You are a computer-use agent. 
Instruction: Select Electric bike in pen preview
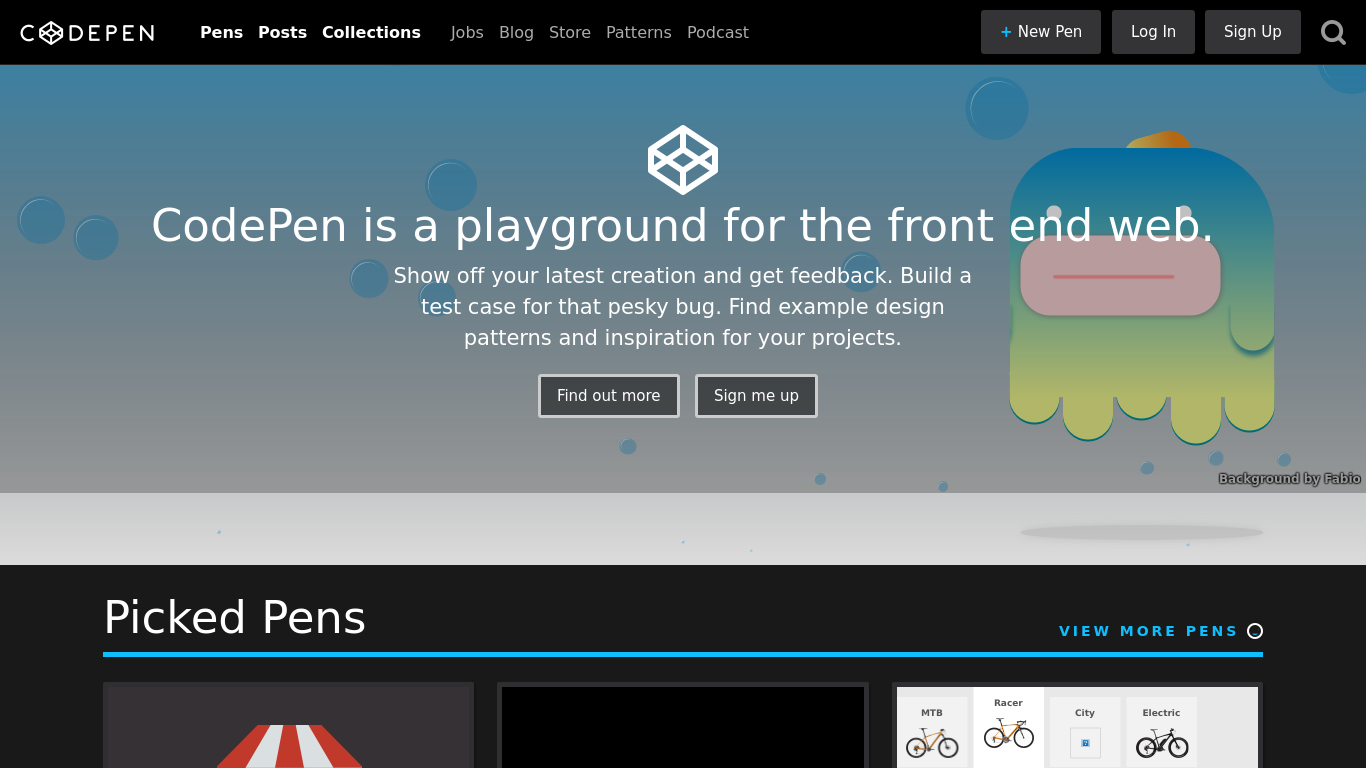coord(1161,732)
